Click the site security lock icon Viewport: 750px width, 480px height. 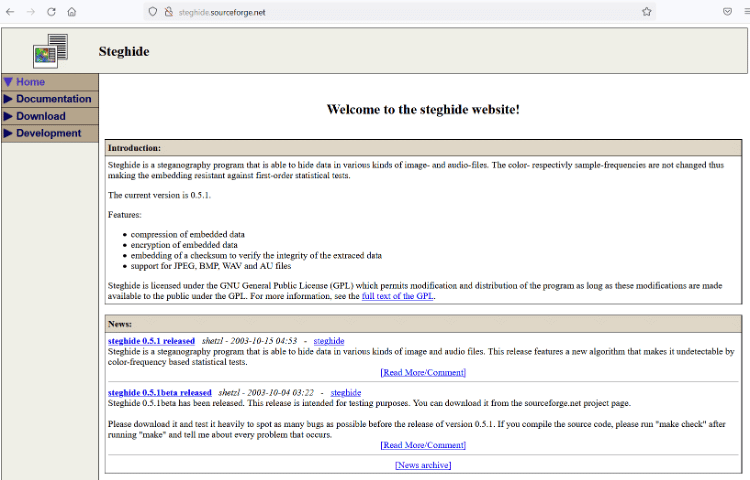click(168, 12)
